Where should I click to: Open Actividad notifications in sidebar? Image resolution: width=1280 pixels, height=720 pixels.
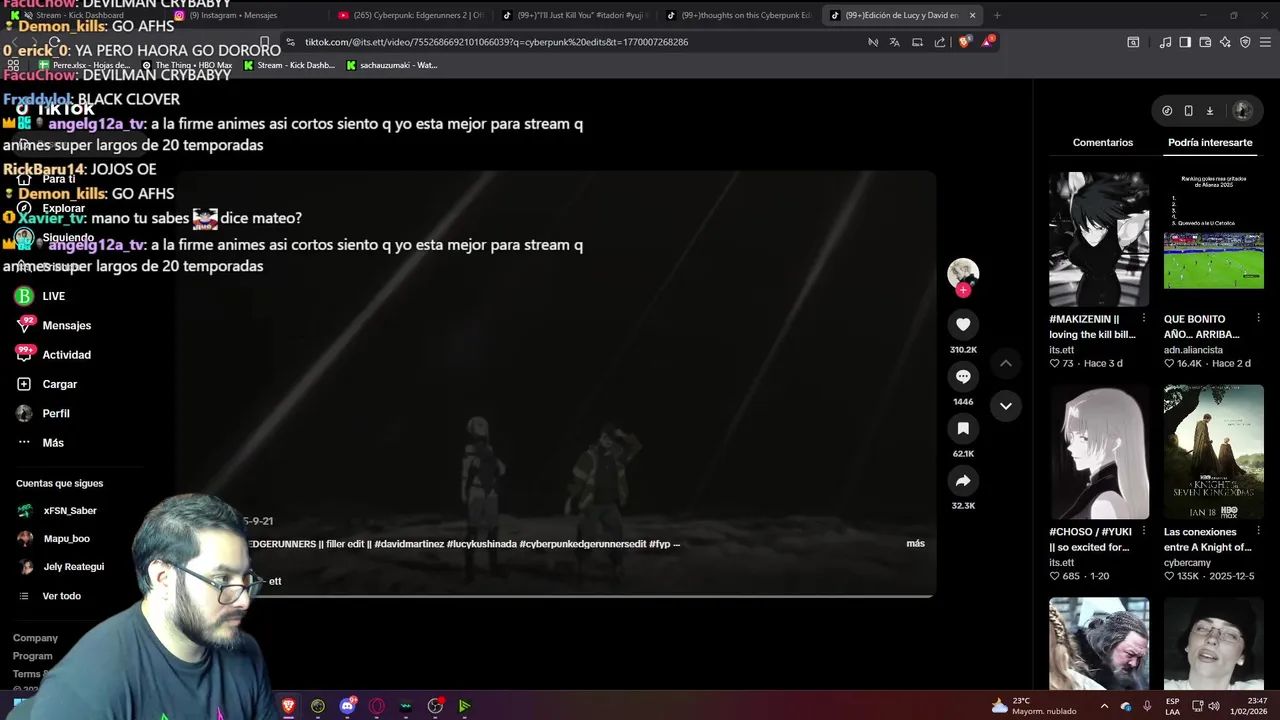point(54,355)
